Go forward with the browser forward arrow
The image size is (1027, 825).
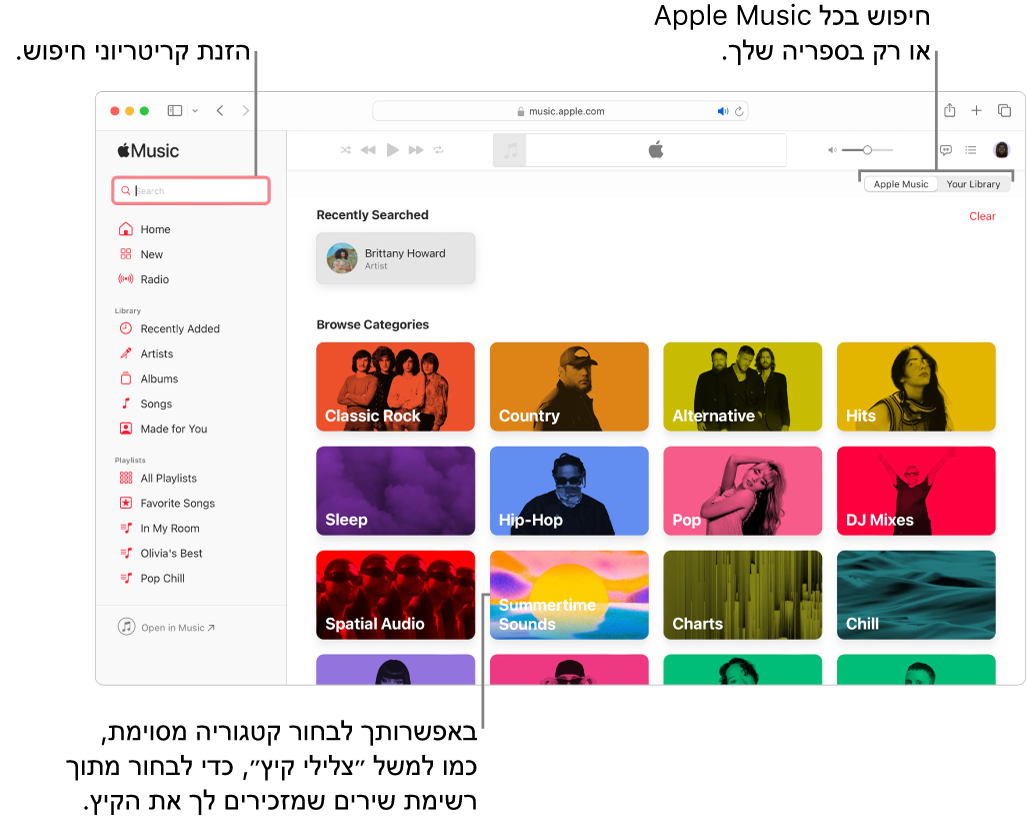(x=246, y=111)
